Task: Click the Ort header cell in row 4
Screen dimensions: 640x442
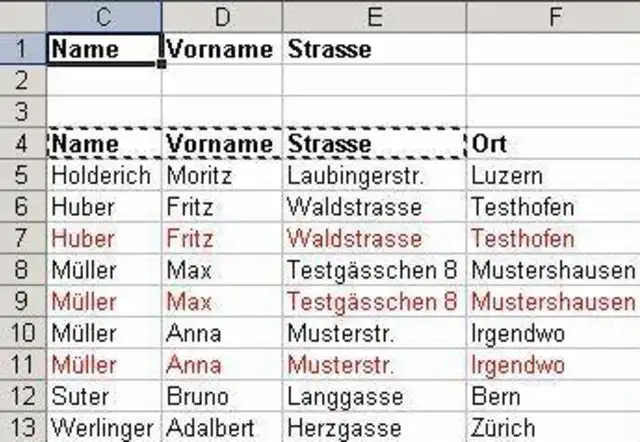Action: (552, 143)
